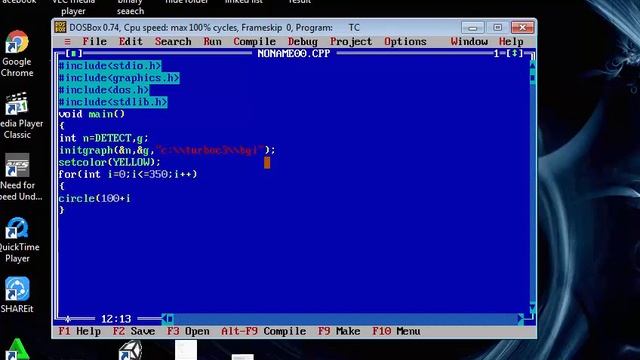The height and width of the screenshot is (360, 640).
Task: Click the 12:13 cursor position indicator
Action: click(116, 319)
